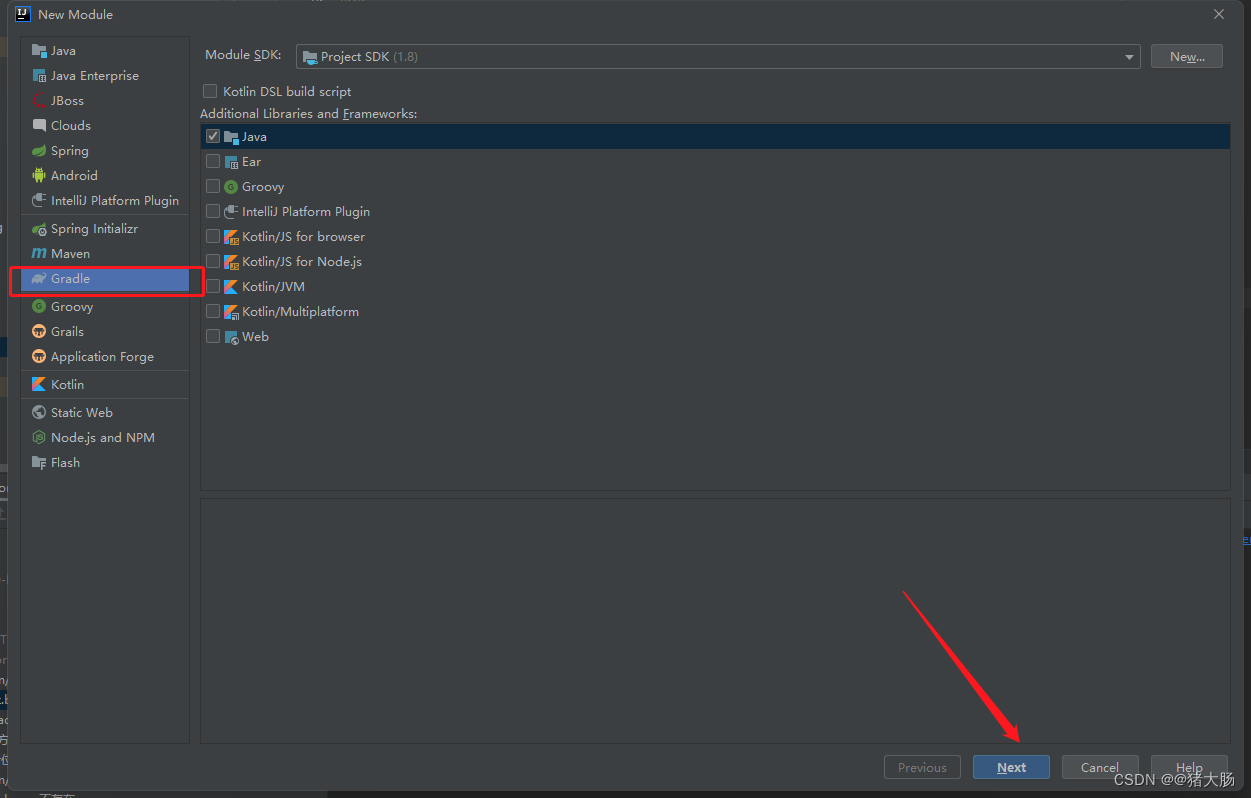Tick the Ear framework checkbox

tap(213, 161)
